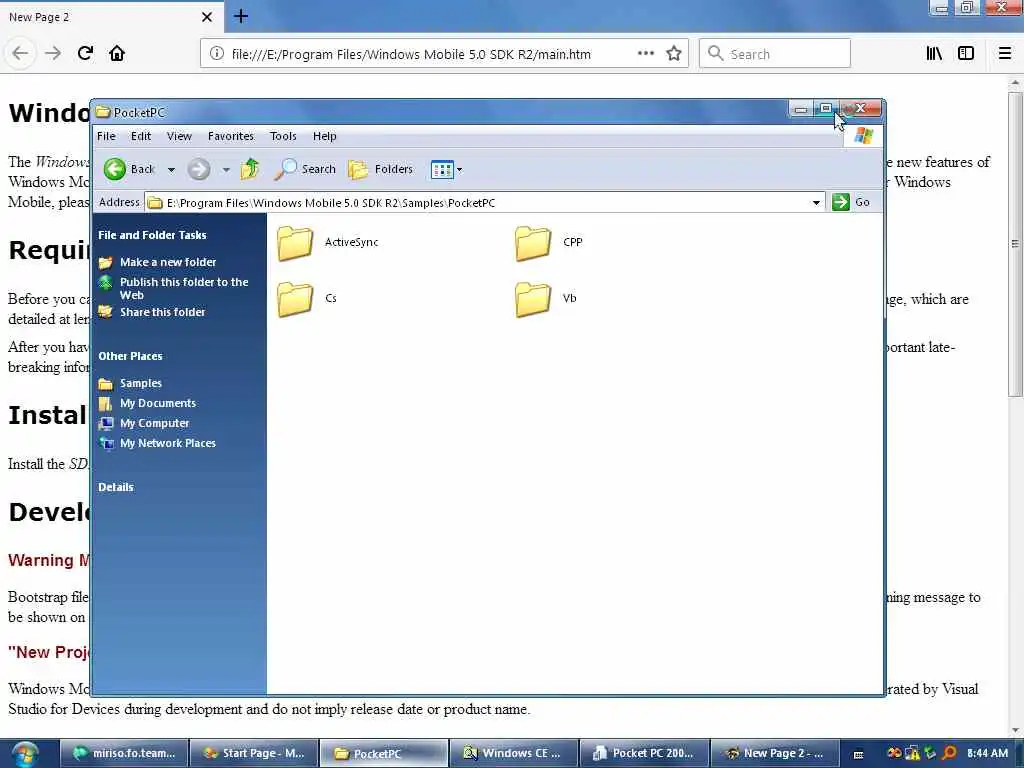Click browser Back arrow
This screenshot has height=768, width=1024.
20,54
